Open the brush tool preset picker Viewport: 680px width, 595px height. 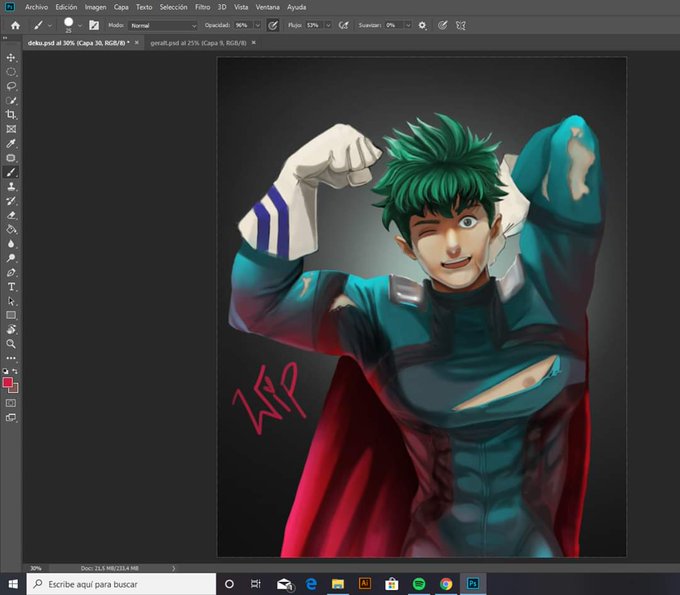tap(42, 26)
